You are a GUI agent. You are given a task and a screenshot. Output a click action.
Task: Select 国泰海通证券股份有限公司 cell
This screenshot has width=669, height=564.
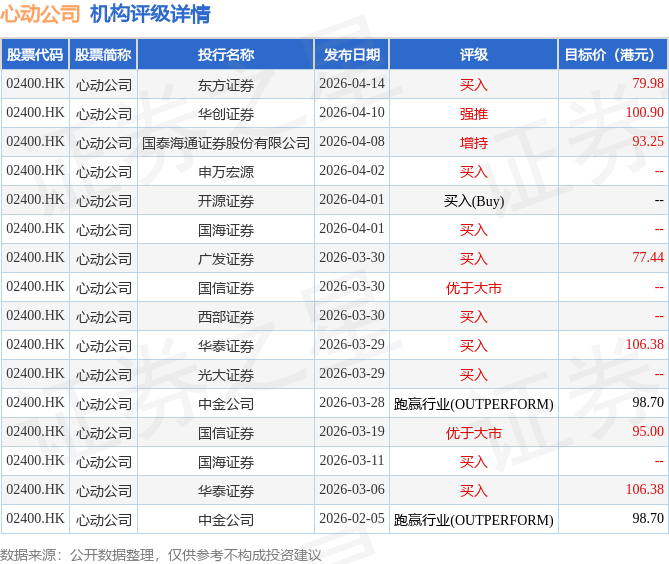[226, 143]
